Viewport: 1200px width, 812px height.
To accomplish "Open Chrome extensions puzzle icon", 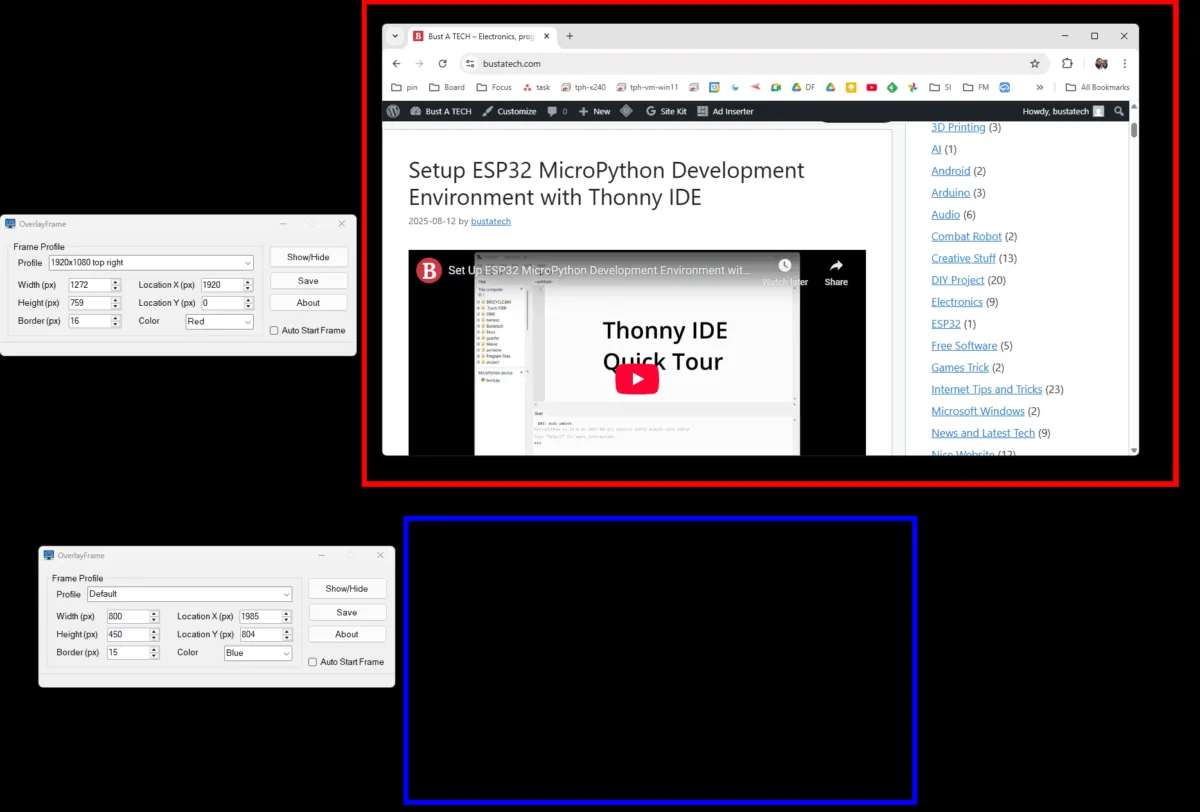I will point(1067,63).
